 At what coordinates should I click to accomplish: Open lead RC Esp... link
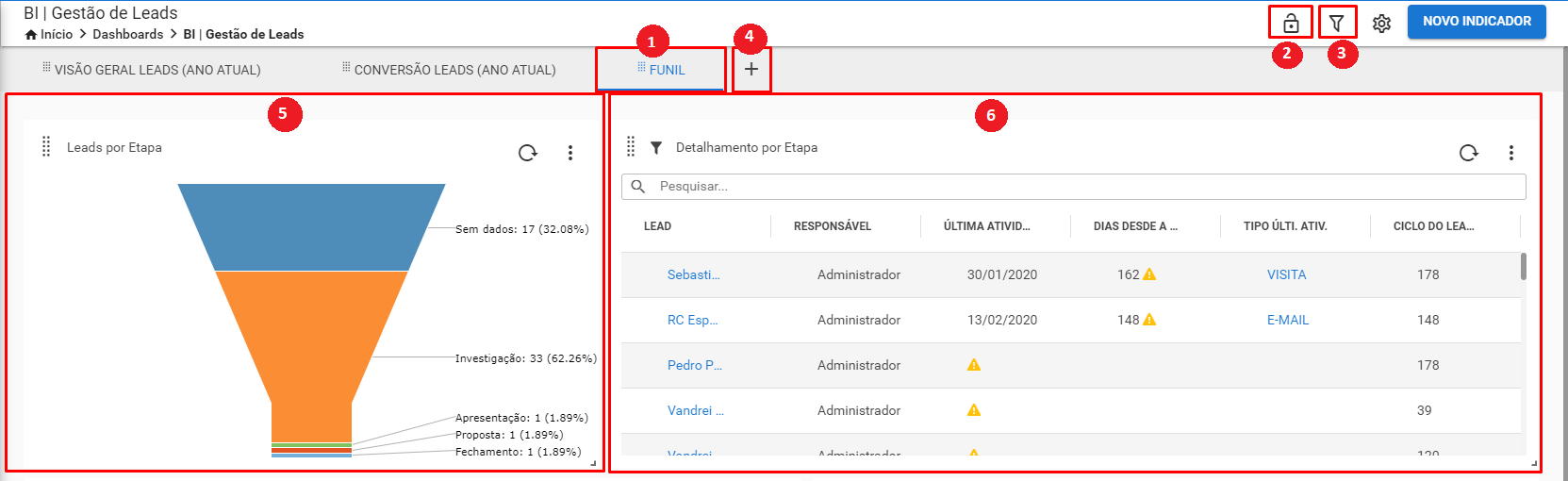pos(692,320)
